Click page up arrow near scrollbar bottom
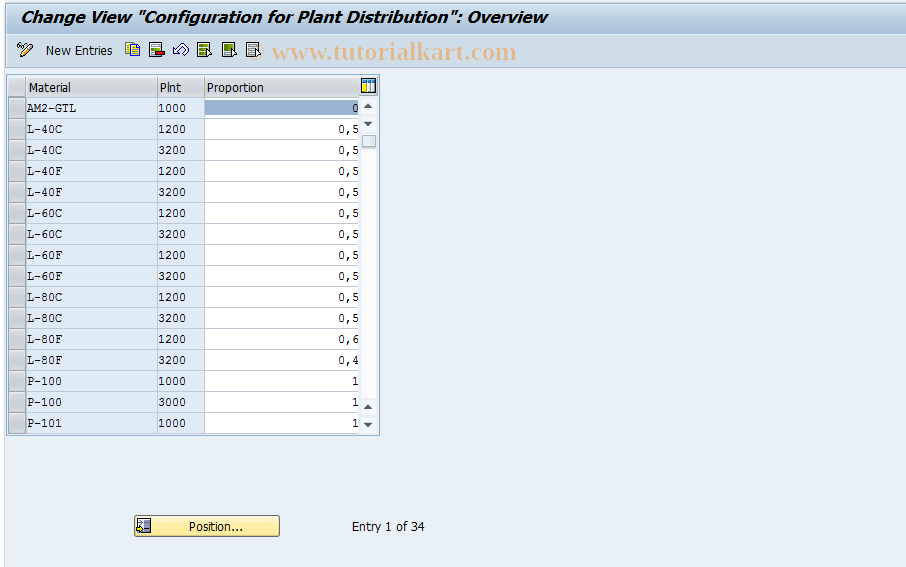This screenshot has width=906, height=567. [368, 407]
